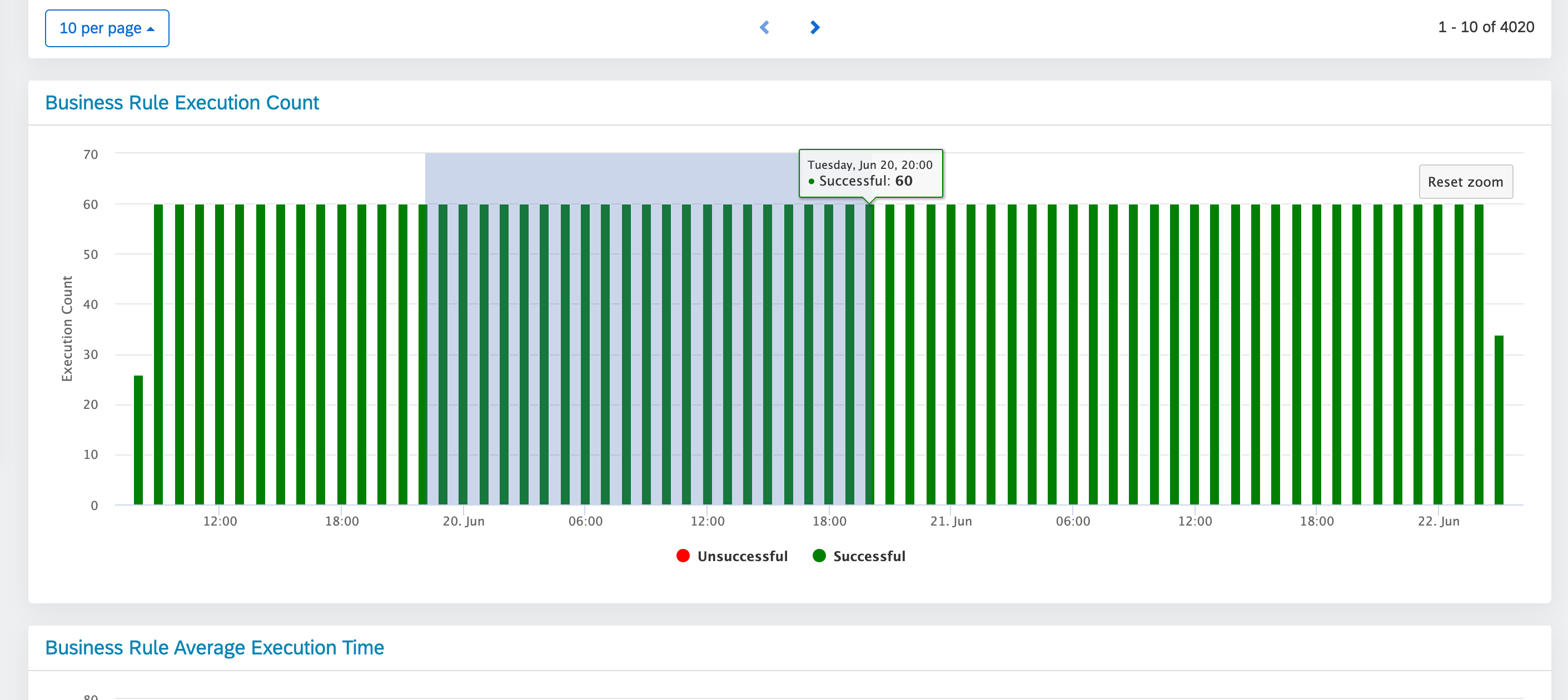1568x700 pixels.
Task: Toggle the Unsuccessful legend series
Action: coord(742,556)
